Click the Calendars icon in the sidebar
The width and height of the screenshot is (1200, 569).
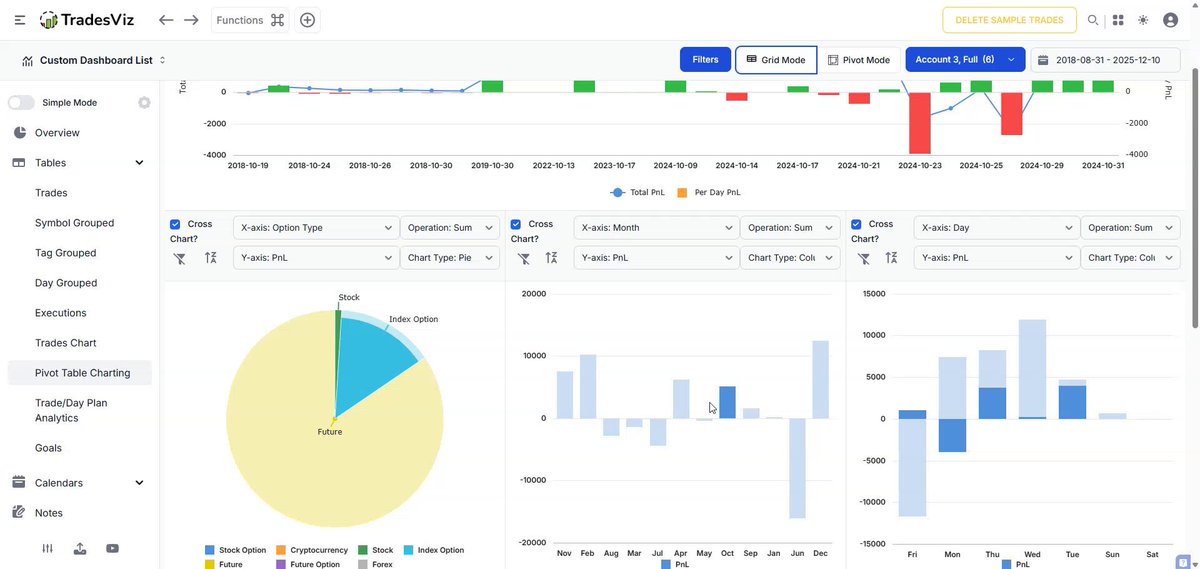tap(18, 482)
